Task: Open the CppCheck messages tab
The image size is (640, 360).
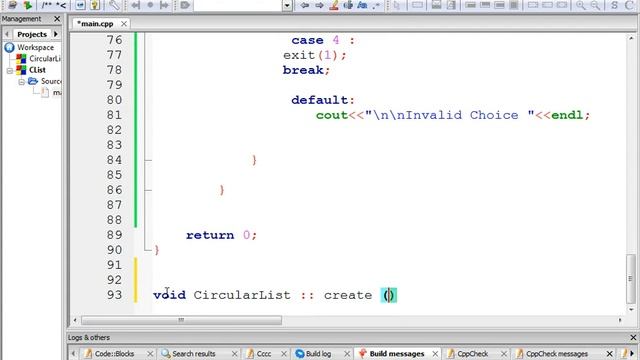Action: coord(557,354)
